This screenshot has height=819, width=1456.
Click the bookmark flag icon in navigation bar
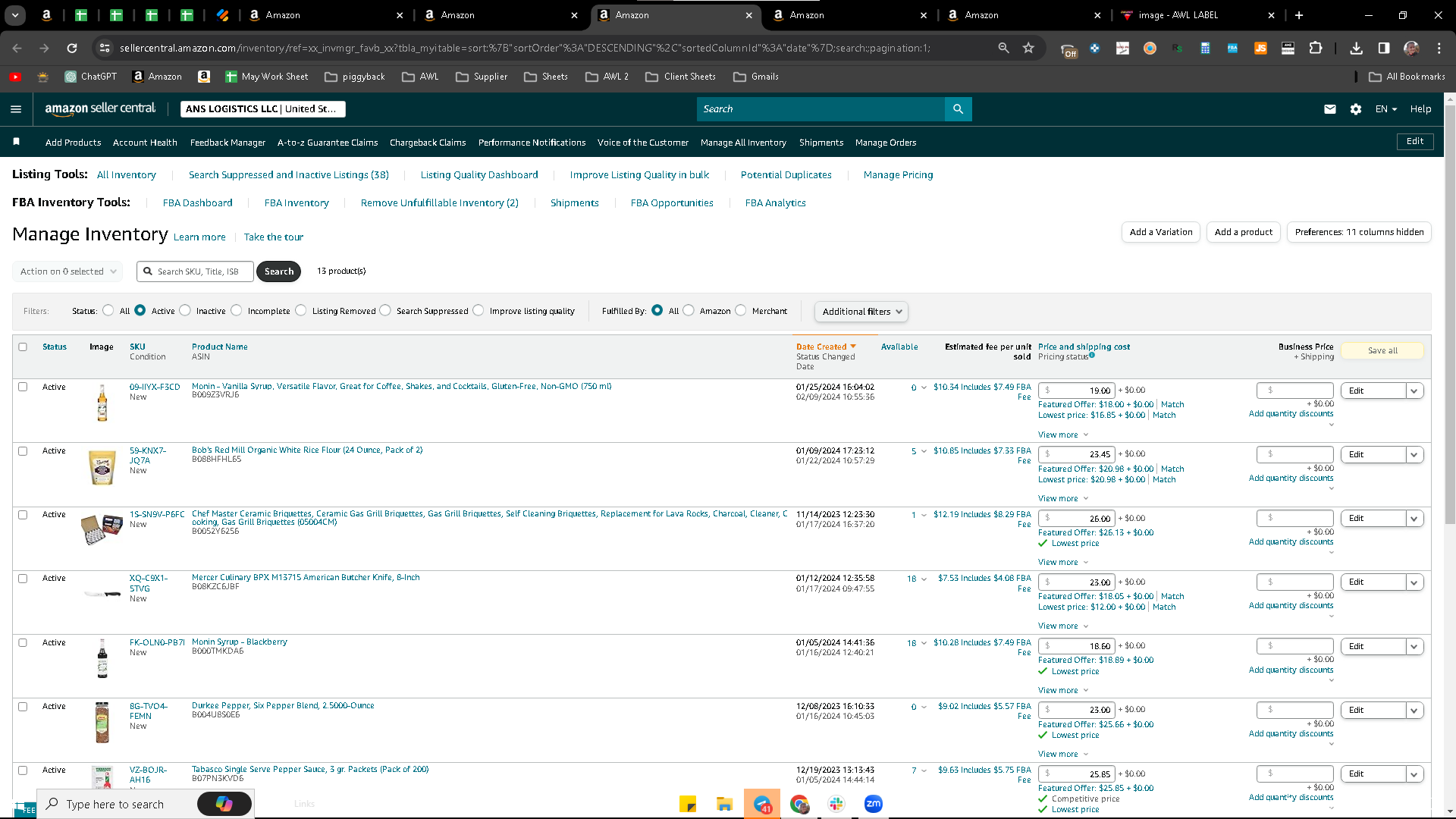[16, 142]
